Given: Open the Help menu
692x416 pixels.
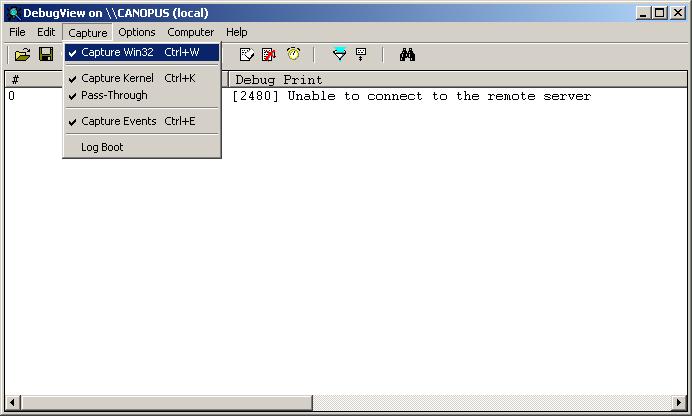Looking at the screenshot, I should tap(237, 32).
